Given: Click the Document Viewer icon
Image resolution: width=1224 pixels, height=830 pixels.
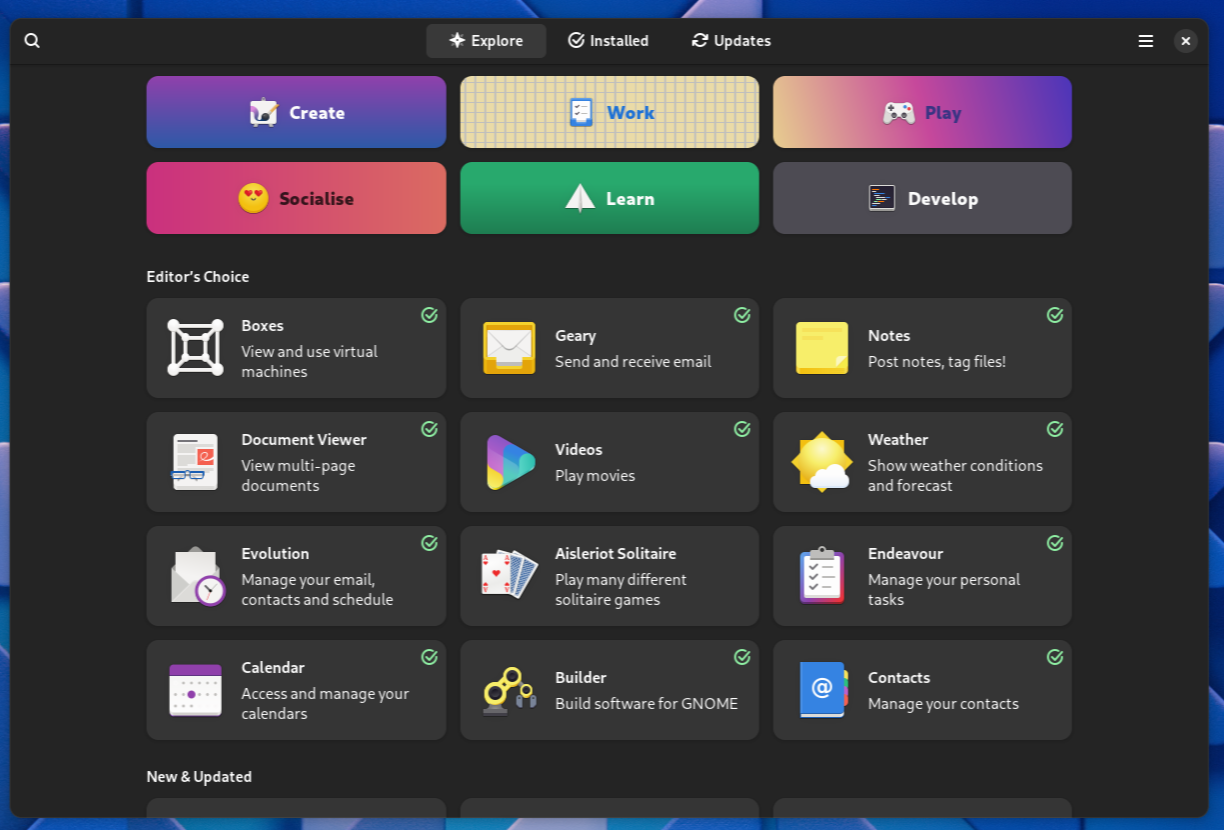Looking at the screenshot, I should coord(195,462).
